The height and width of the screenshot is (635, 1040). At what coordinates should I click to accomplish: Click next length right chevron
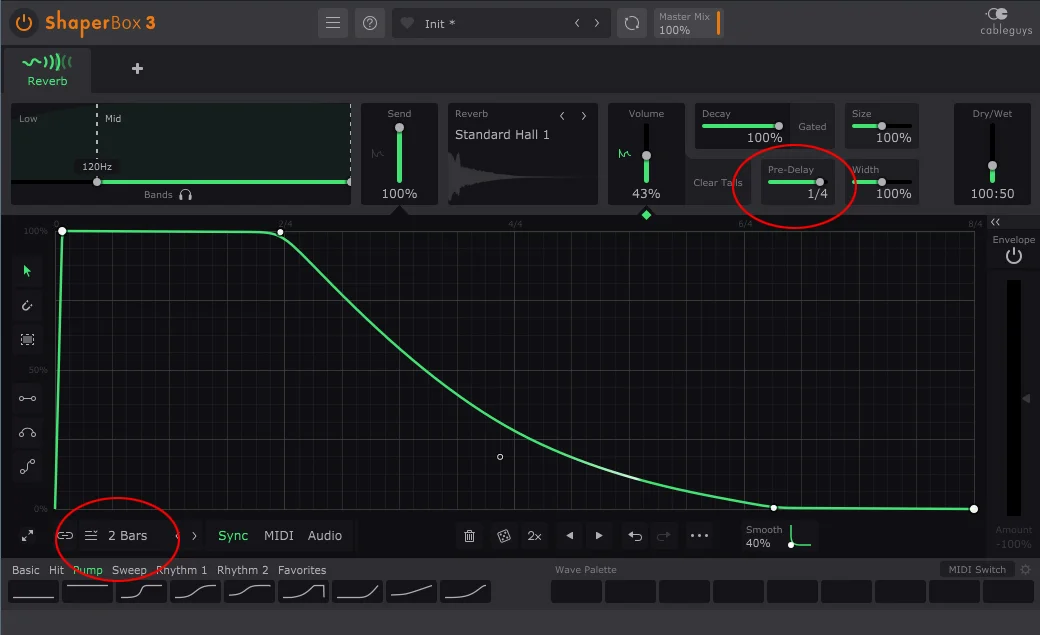(194, 535)
